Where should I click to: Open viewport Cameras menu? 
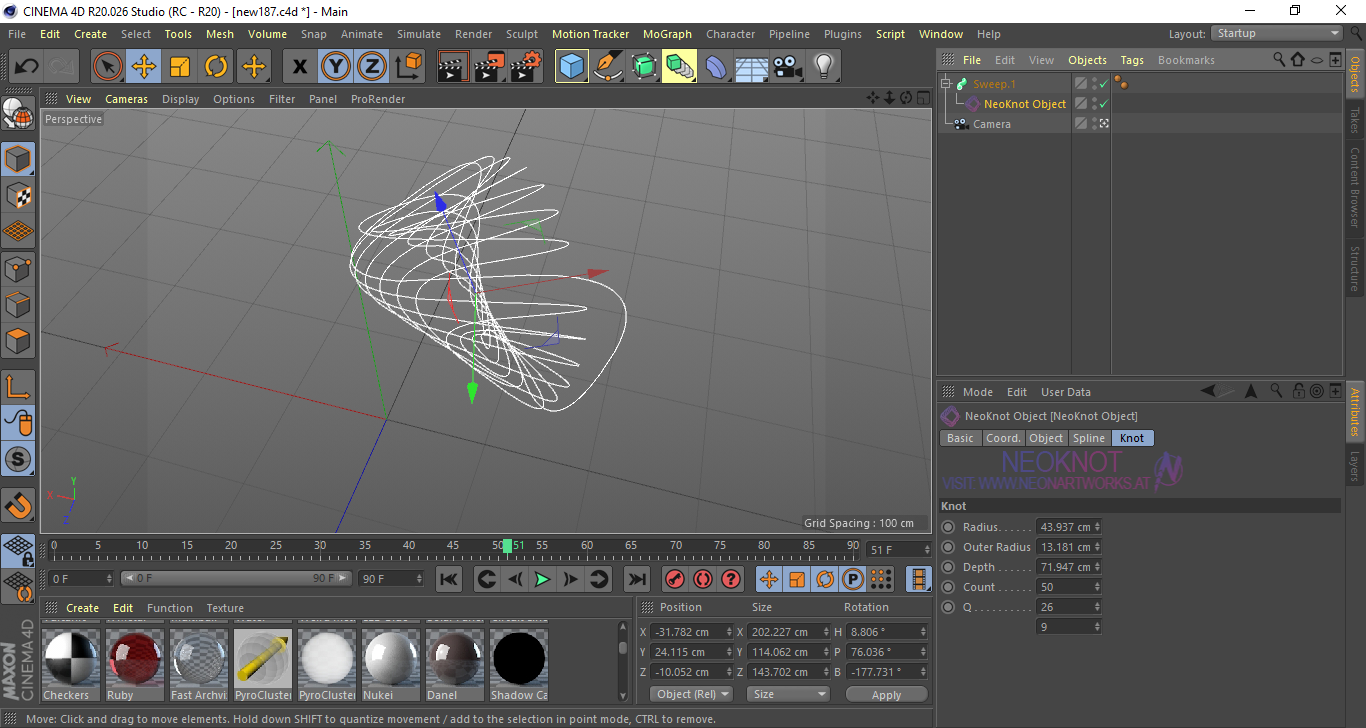click(x=126, y=99)
